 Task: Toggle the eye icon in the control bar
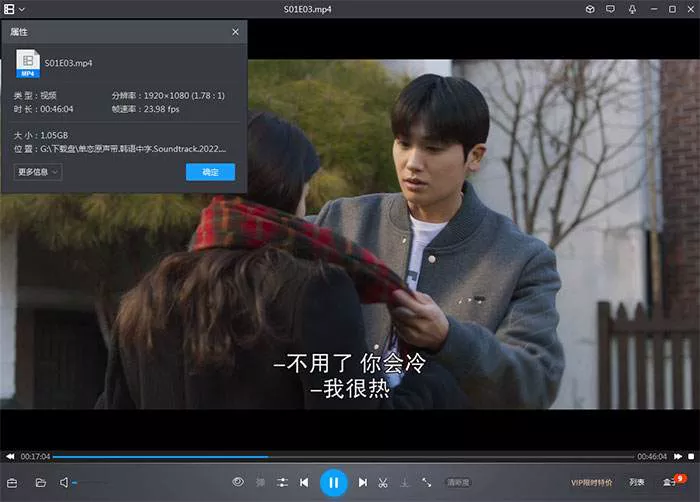(x=238, y=483)
